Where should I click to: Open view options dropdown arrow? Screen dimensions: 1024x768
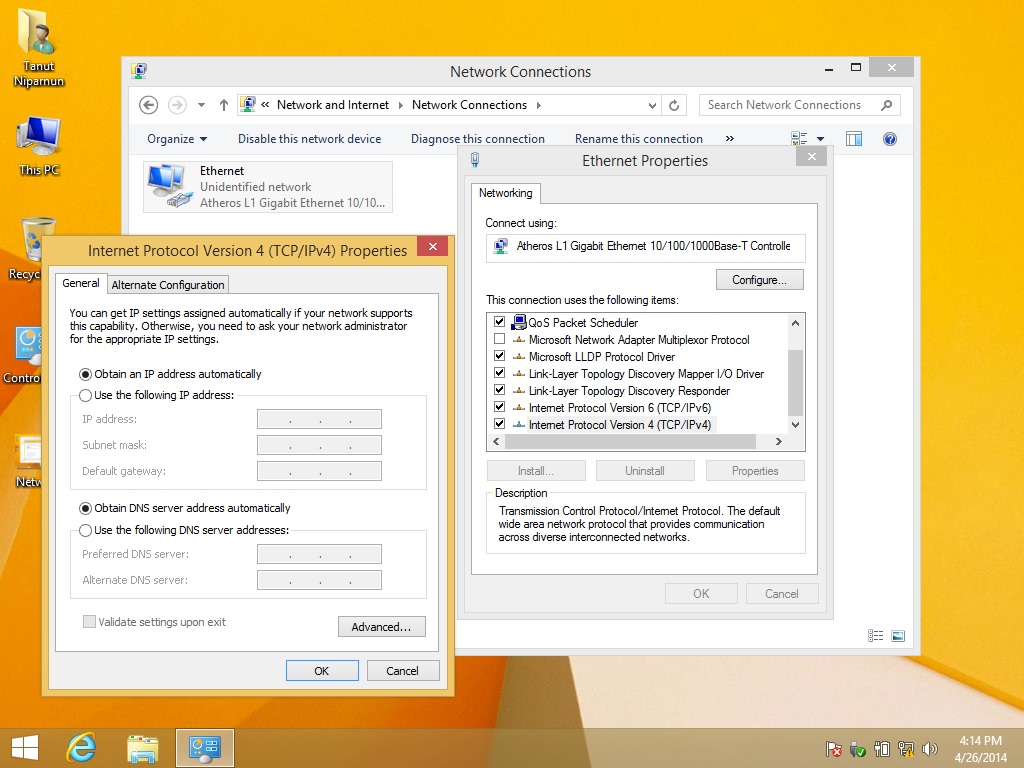820,138
